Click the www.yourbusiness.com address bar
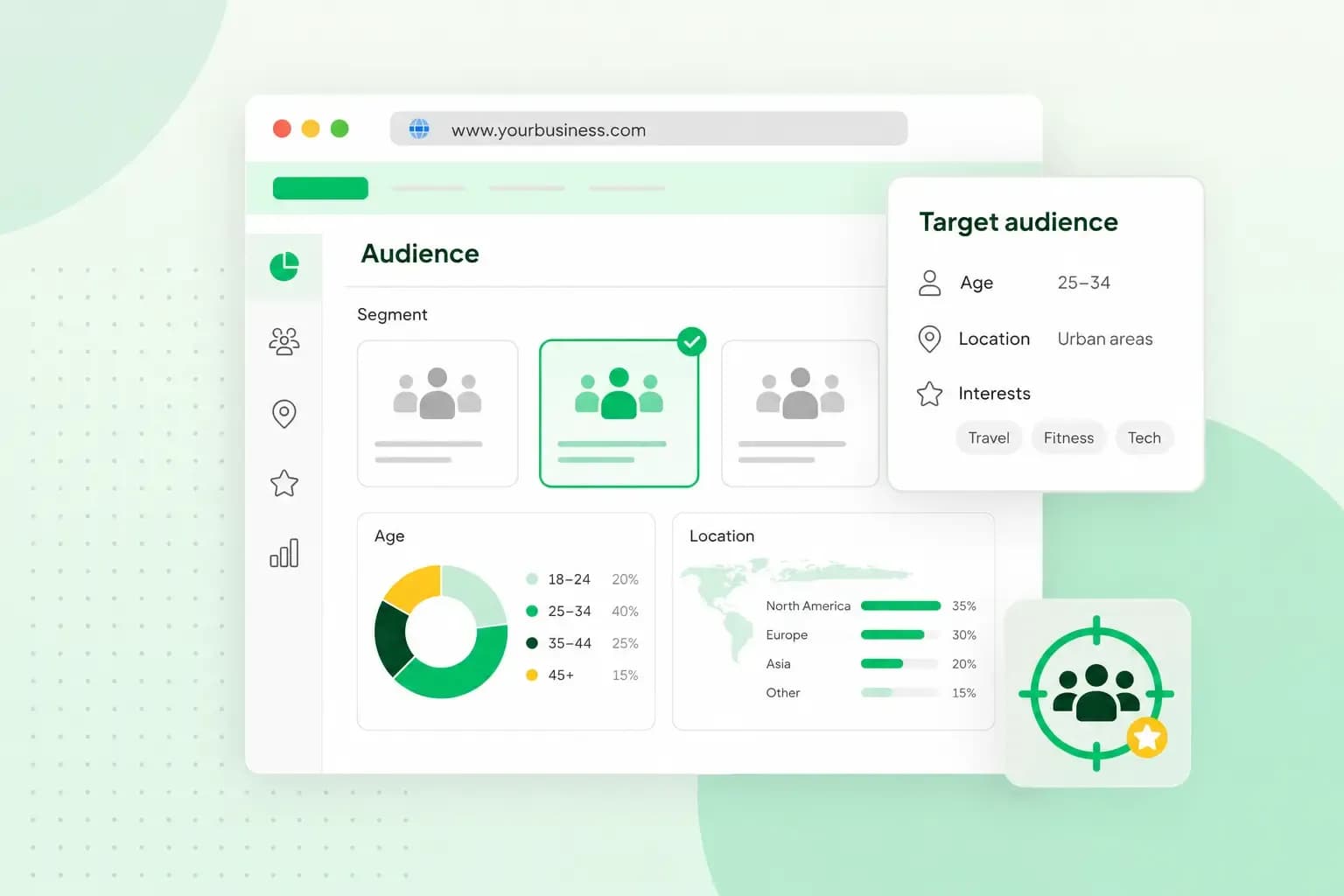The image size is (1344, 896). coord(648,129)
